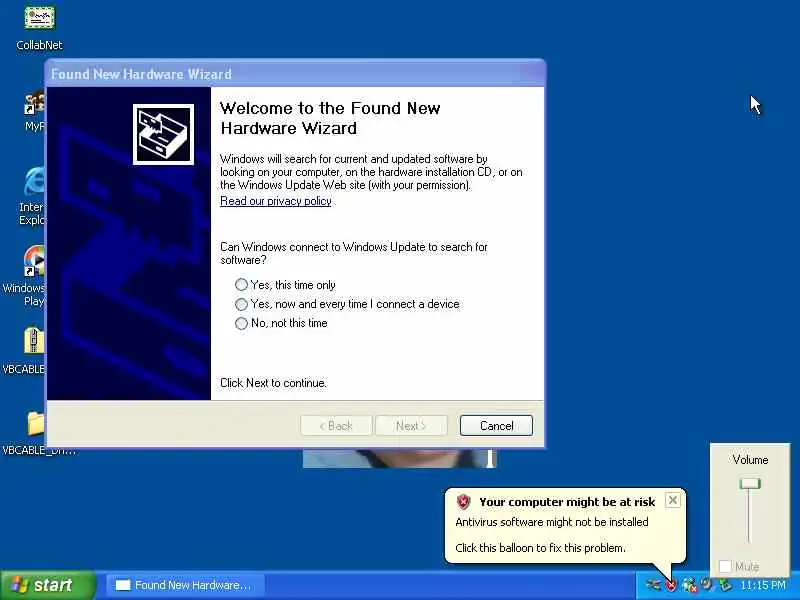Select the Windows Media Player desktop shortcut
This screenshot has width=800, height=600.
tap(35, 261)
